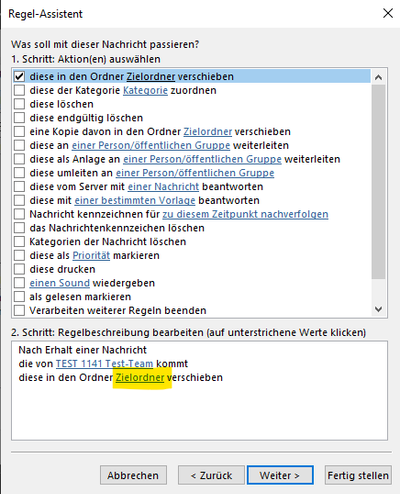Click the action list scrollbar thumb

(378, 182)
